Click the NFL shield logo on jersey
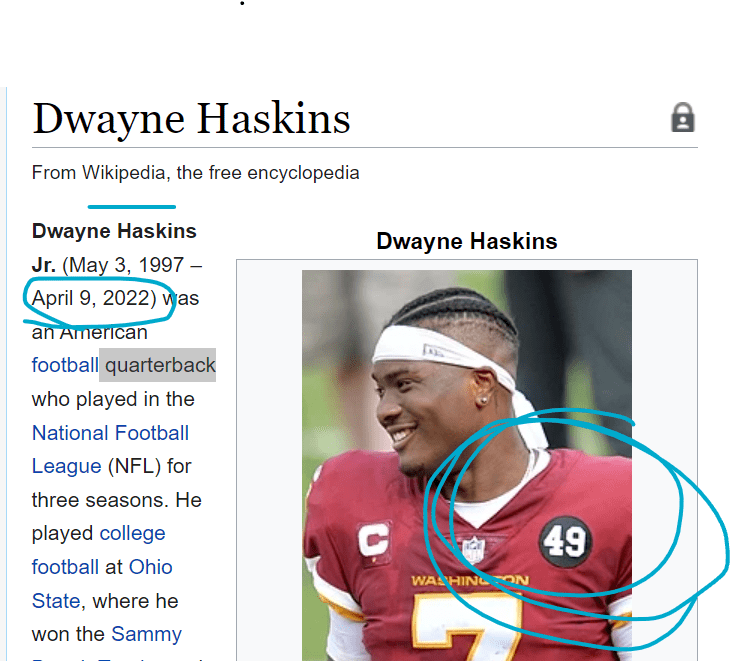Image resolution: width=731 pixels, height=661 pixels. click(x=473, y=549)
